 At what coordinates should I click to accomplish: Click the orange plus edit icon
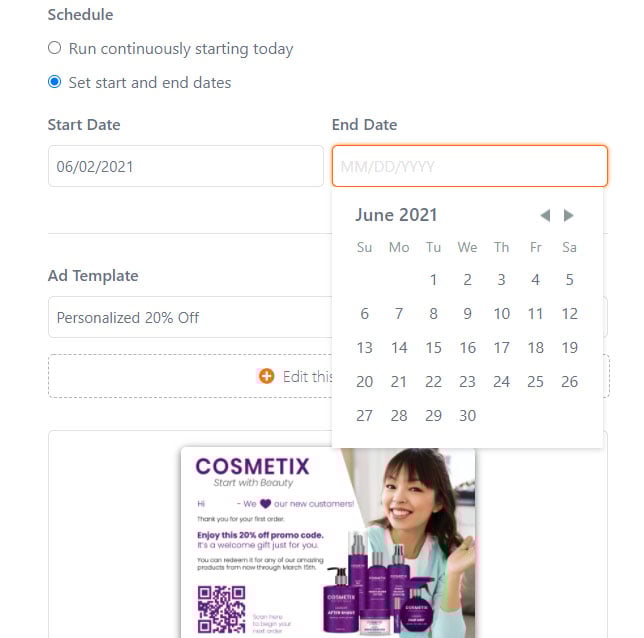point(266,376)
